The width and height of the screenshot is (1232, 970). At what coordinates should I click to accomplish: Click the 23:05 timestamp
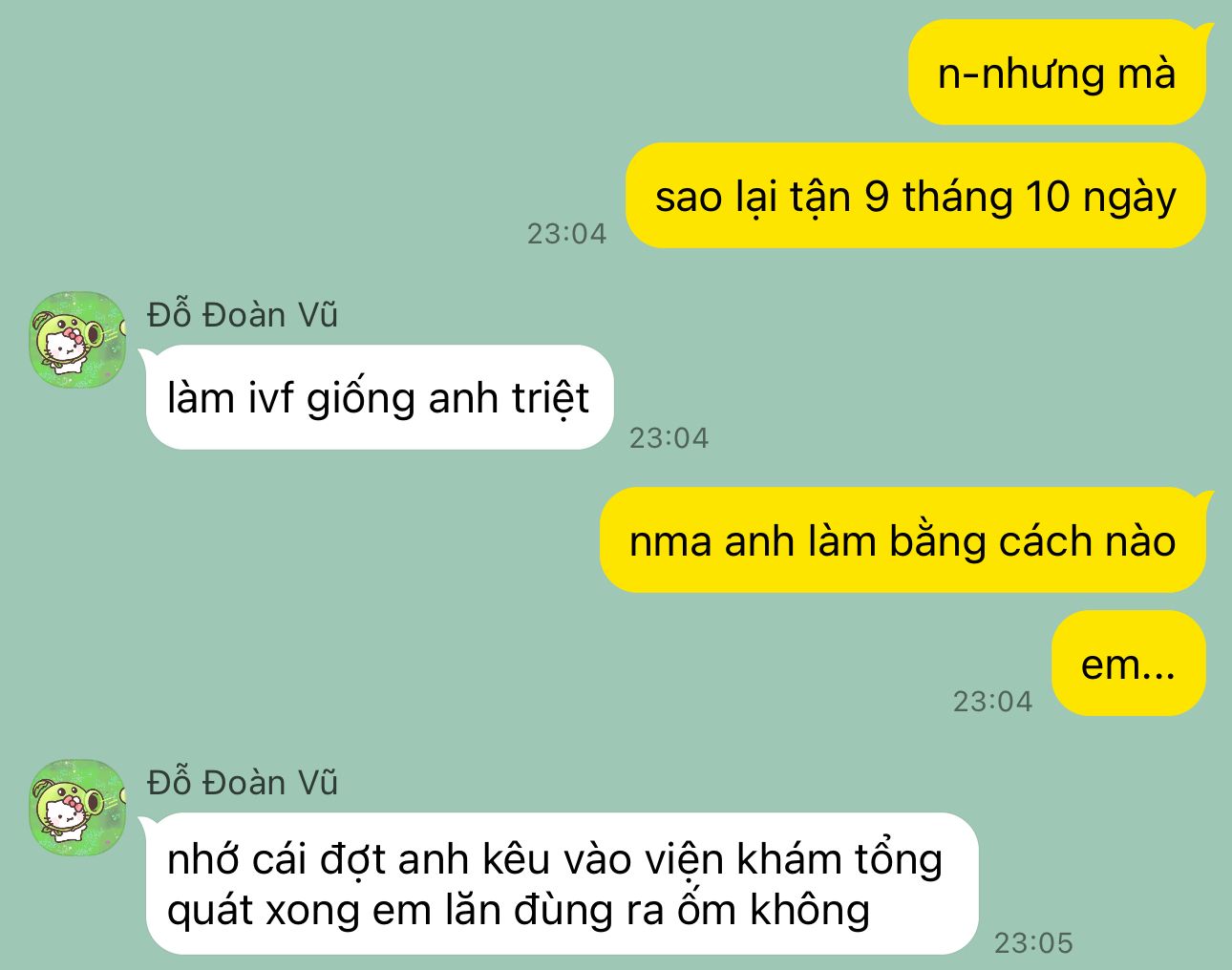point(1033,943)
